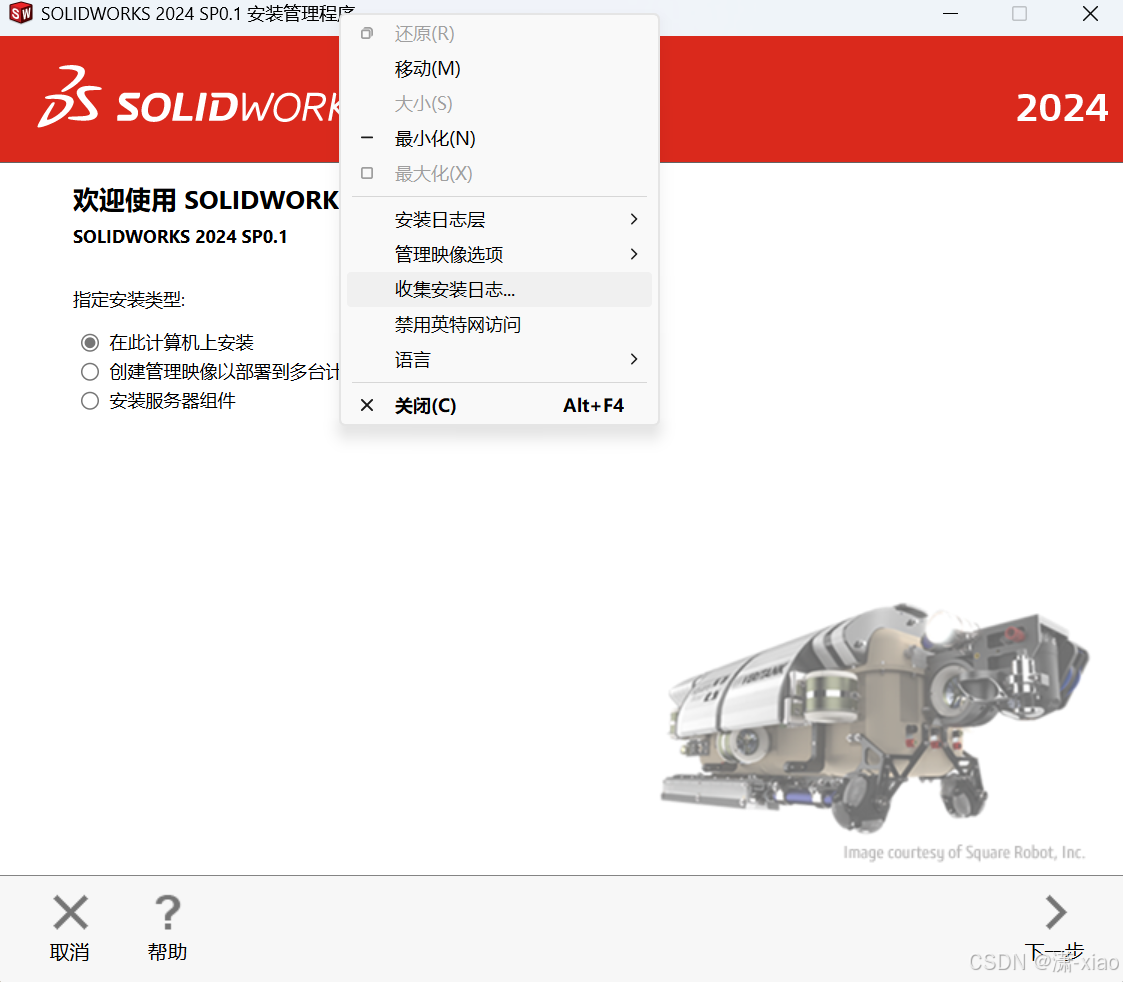Click disabled 大小(S) menu entry
The image size is (1123, 982).
click(499, 104)
